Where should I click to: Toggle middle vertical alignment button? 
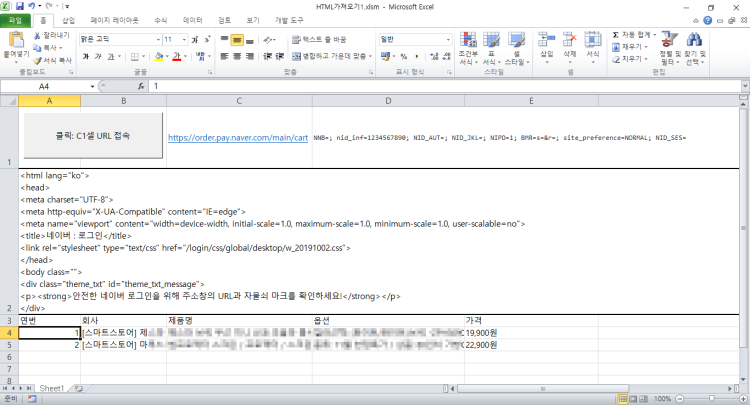click(237, 40)
